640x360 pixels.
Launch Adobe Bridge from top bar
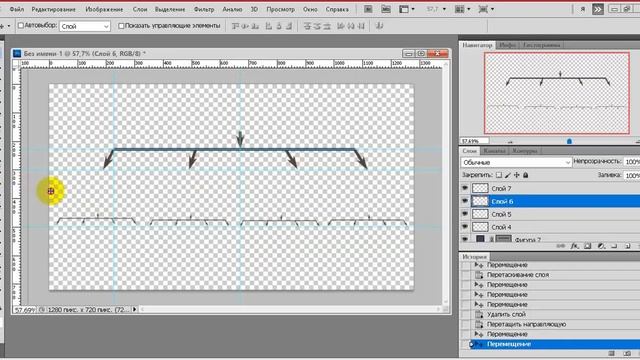(x=368, y=9)
